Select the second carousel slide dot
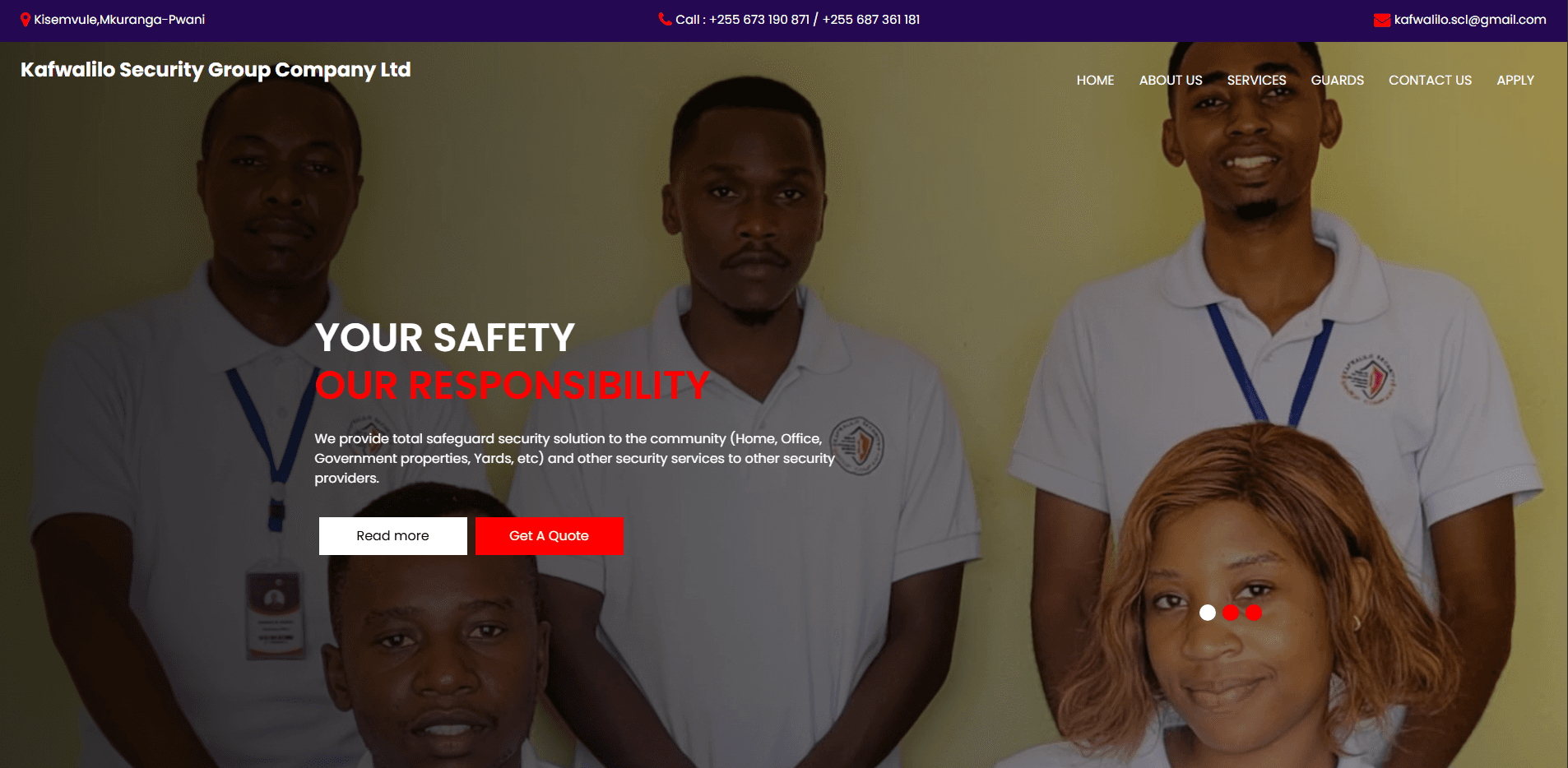Screen dimensions: 1568x768 [1231, 613]
